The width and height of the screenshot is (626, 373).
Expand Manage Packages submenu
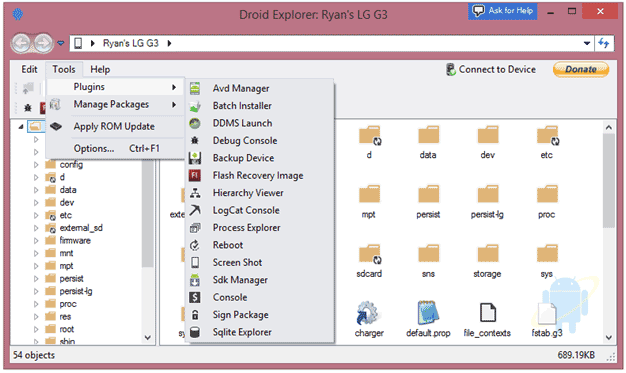pos(115,105)
